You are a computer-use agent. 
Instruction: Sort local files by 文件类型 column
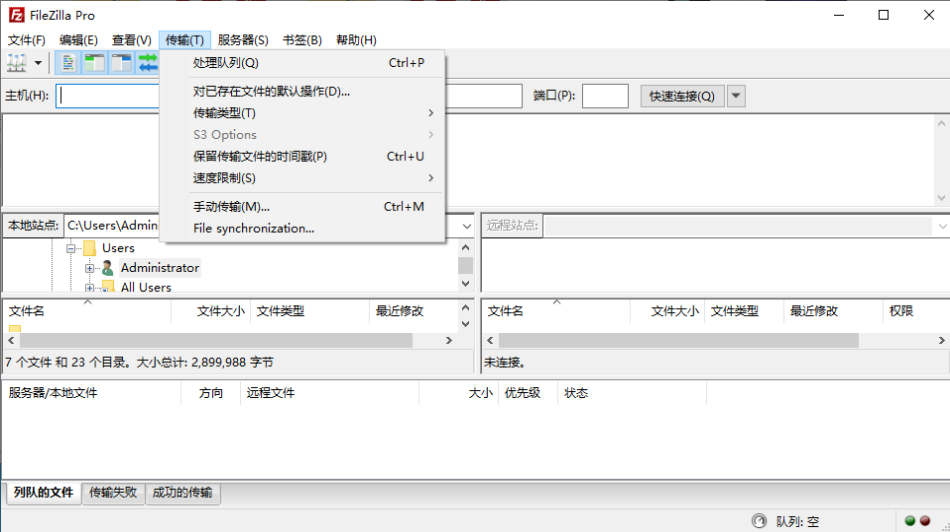pos(310,311)
